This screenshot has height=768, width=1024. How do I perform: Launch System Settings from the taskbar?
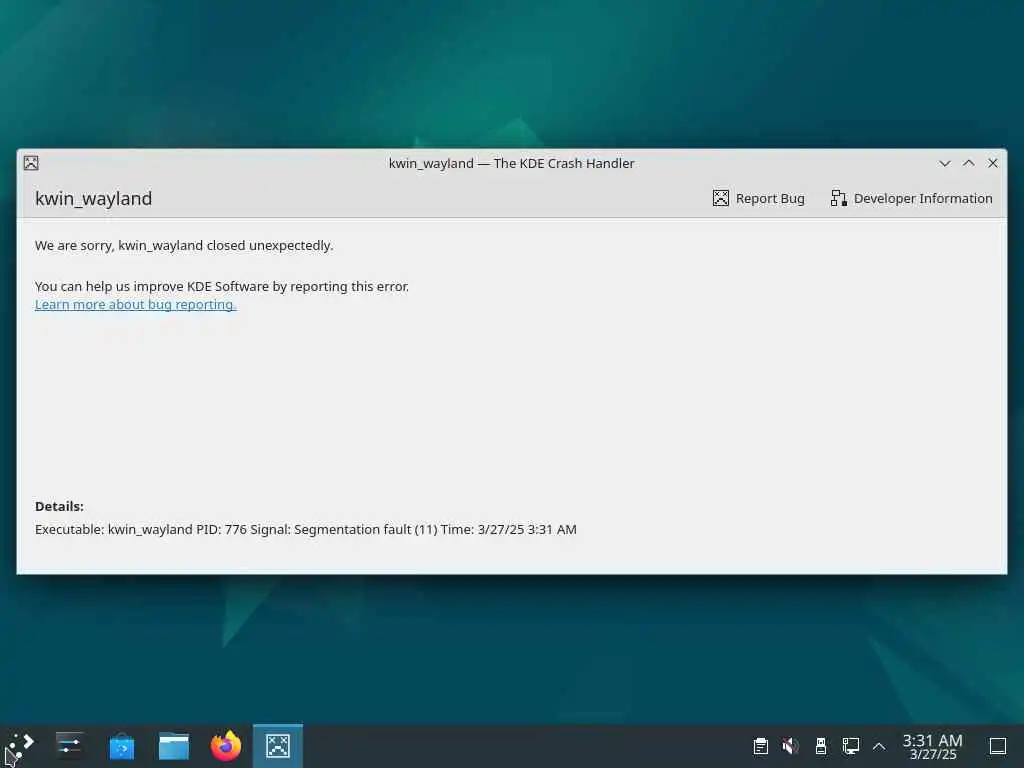[69, 746]
